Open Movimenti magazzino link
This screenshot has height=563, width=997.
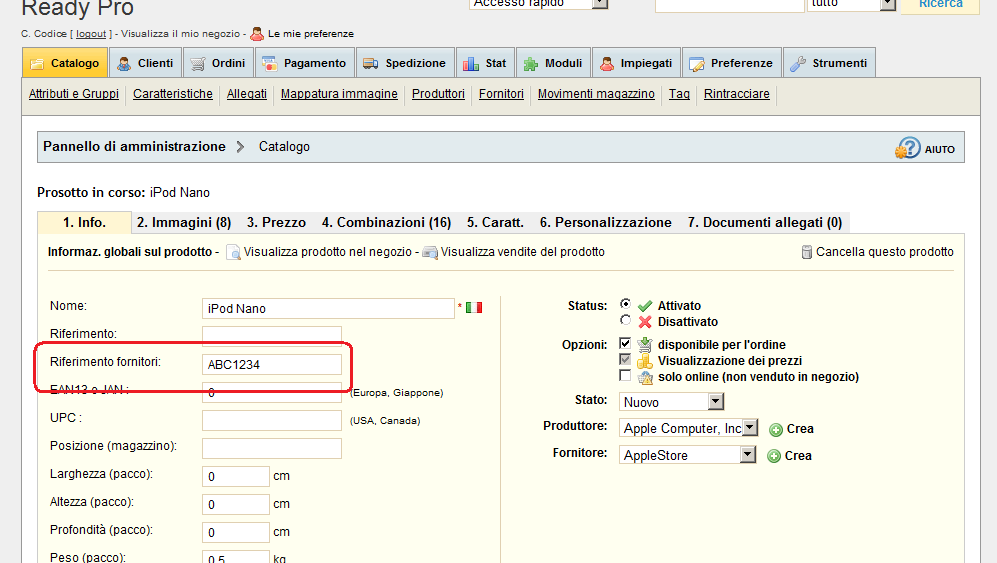coord(596,94)
